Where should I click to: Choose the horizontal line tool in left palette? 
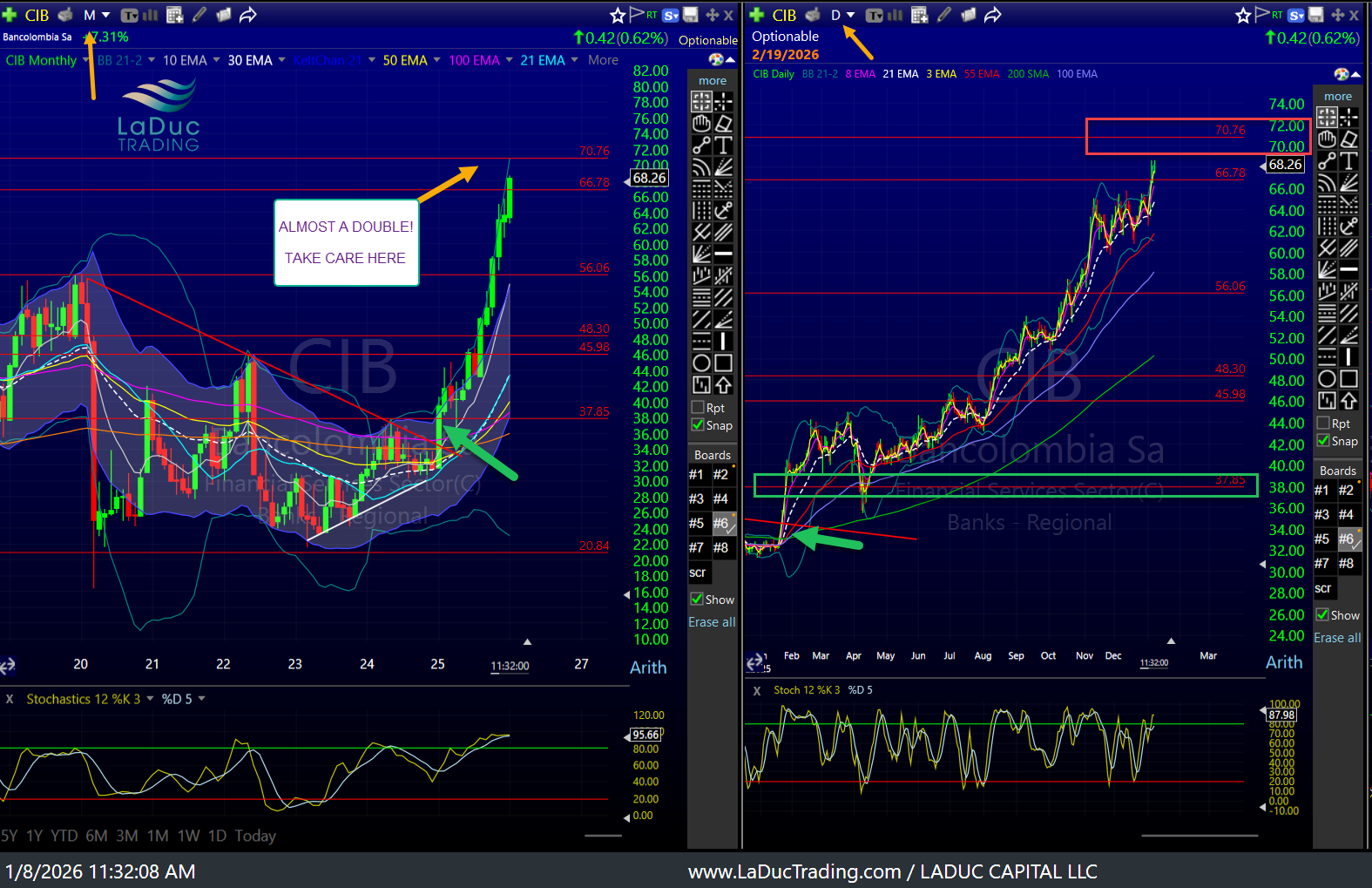click(724, 254)
